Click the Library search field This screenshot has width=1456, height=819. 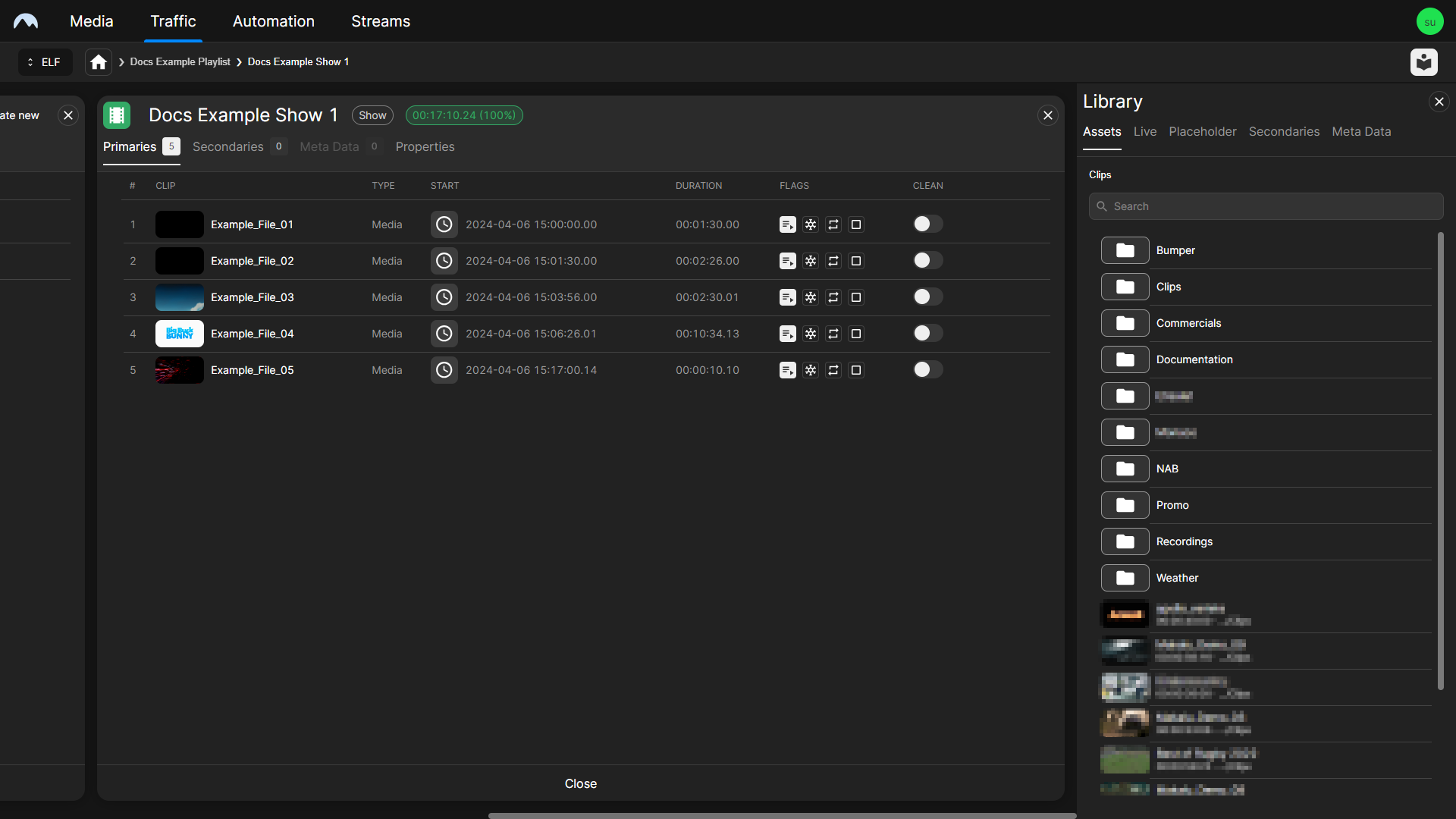tap(1266, 206)
